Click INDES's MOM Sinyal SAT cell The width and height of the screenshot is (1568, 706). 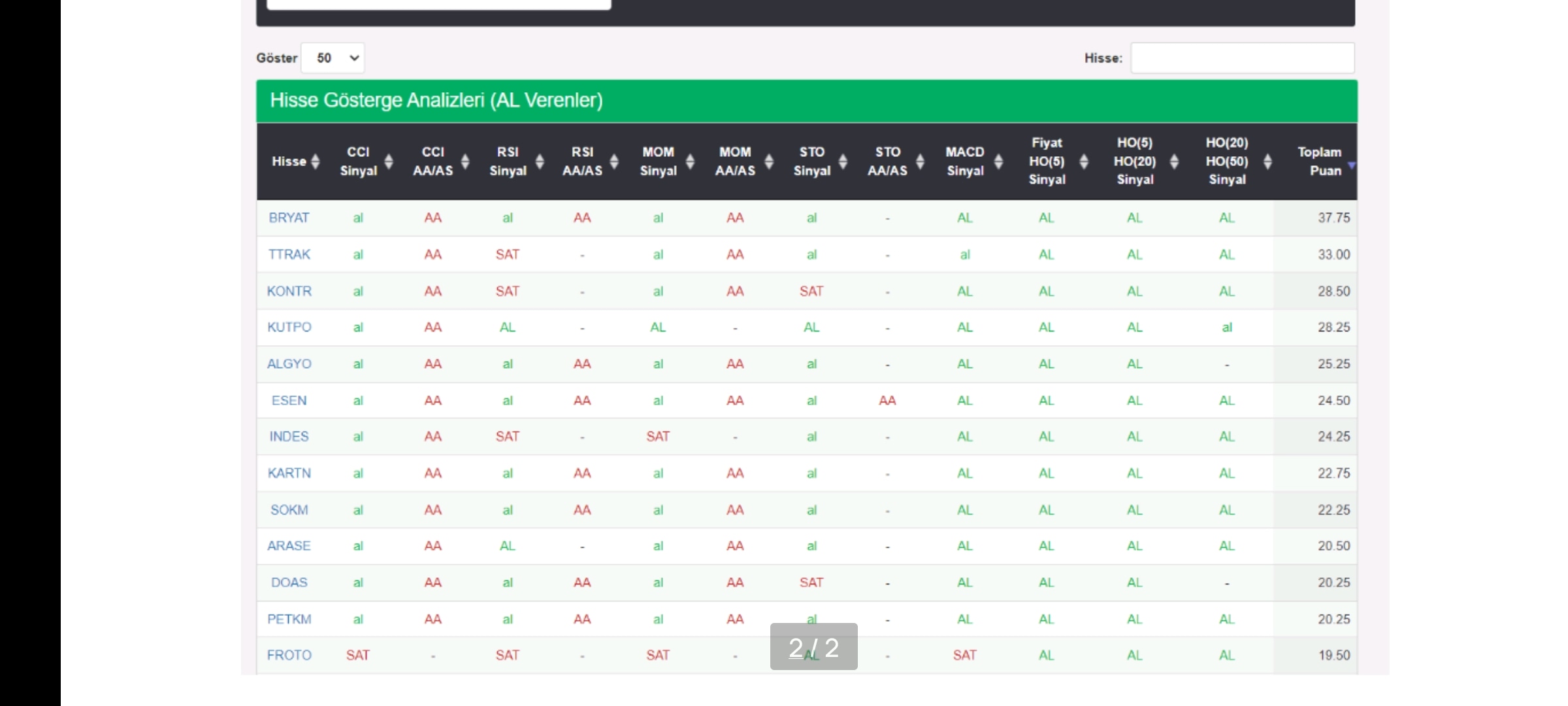pyautogui.click(x=658, y=436)
